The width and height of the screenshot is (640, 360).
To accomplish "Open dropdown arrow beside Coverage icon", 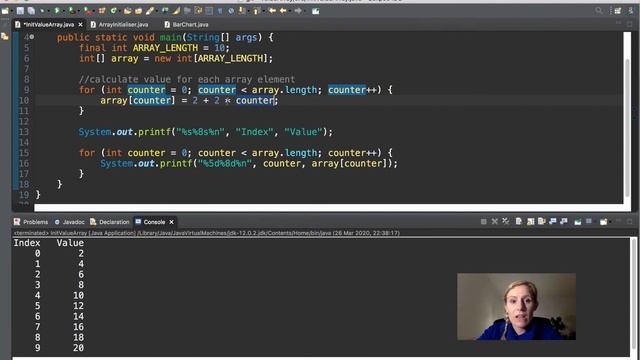I will tap(78, 11).
